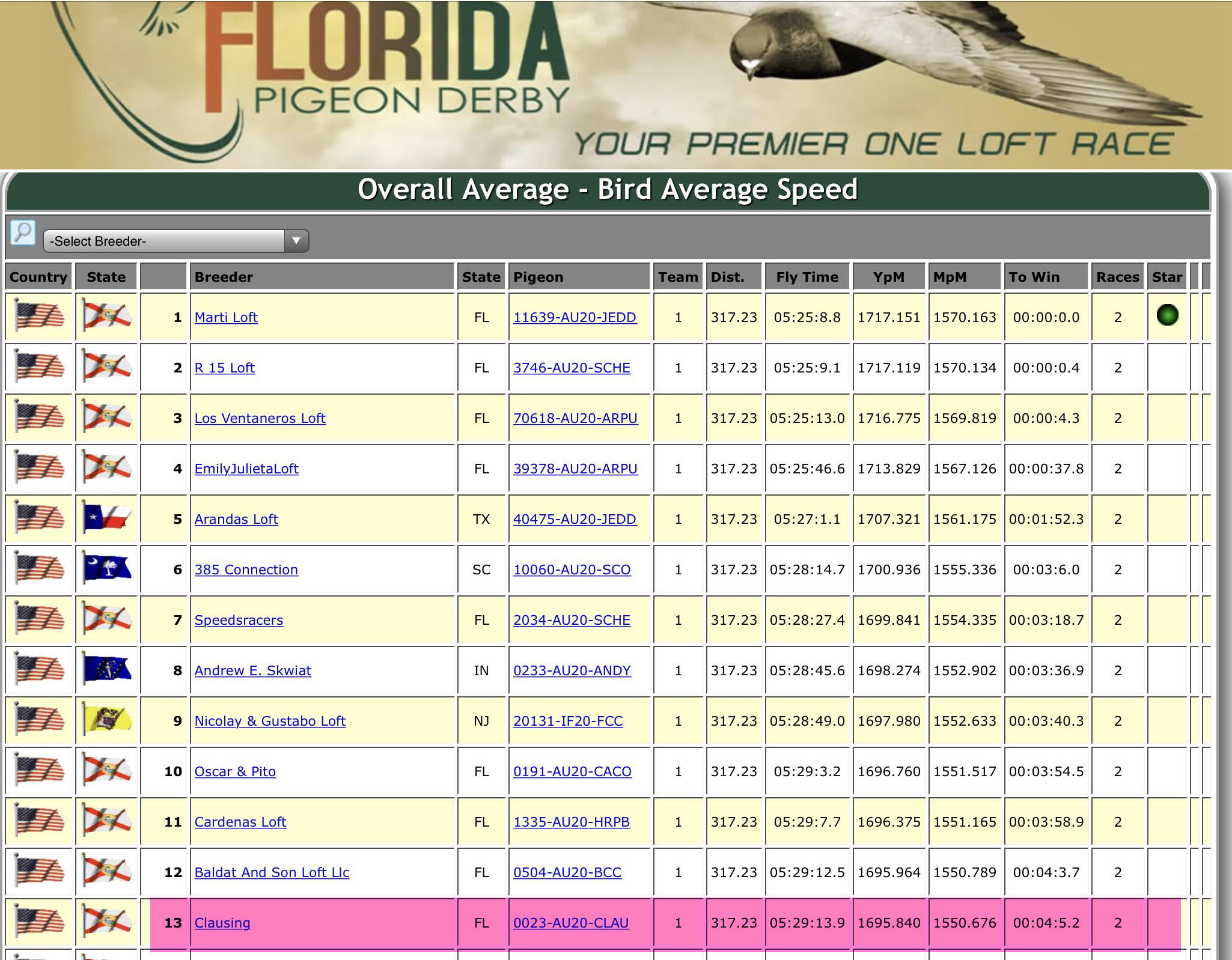The width and height of the screenshot is (1232, 960).
Task: Open pigeon 0023-AU20-CLAU link
Action: (571, 923)
